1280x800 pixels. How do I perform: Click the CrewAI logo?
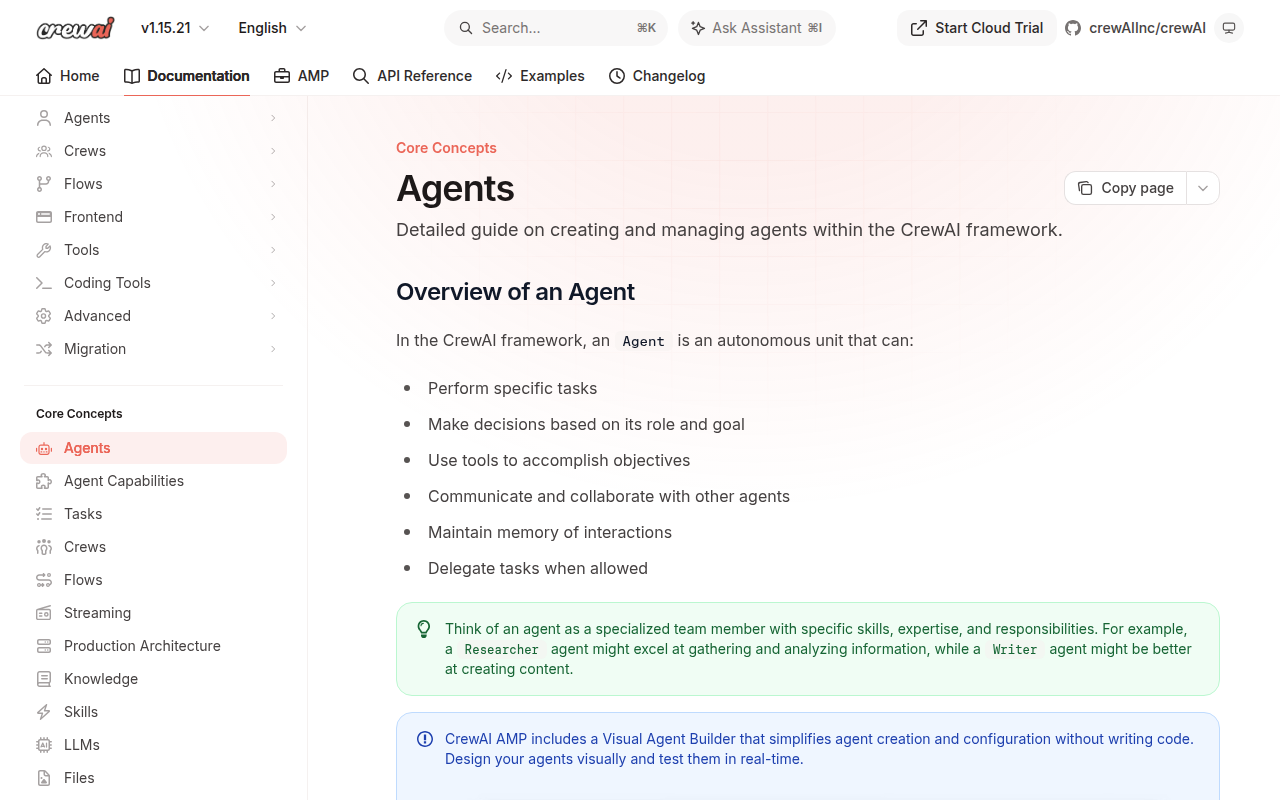pos(76,28)
